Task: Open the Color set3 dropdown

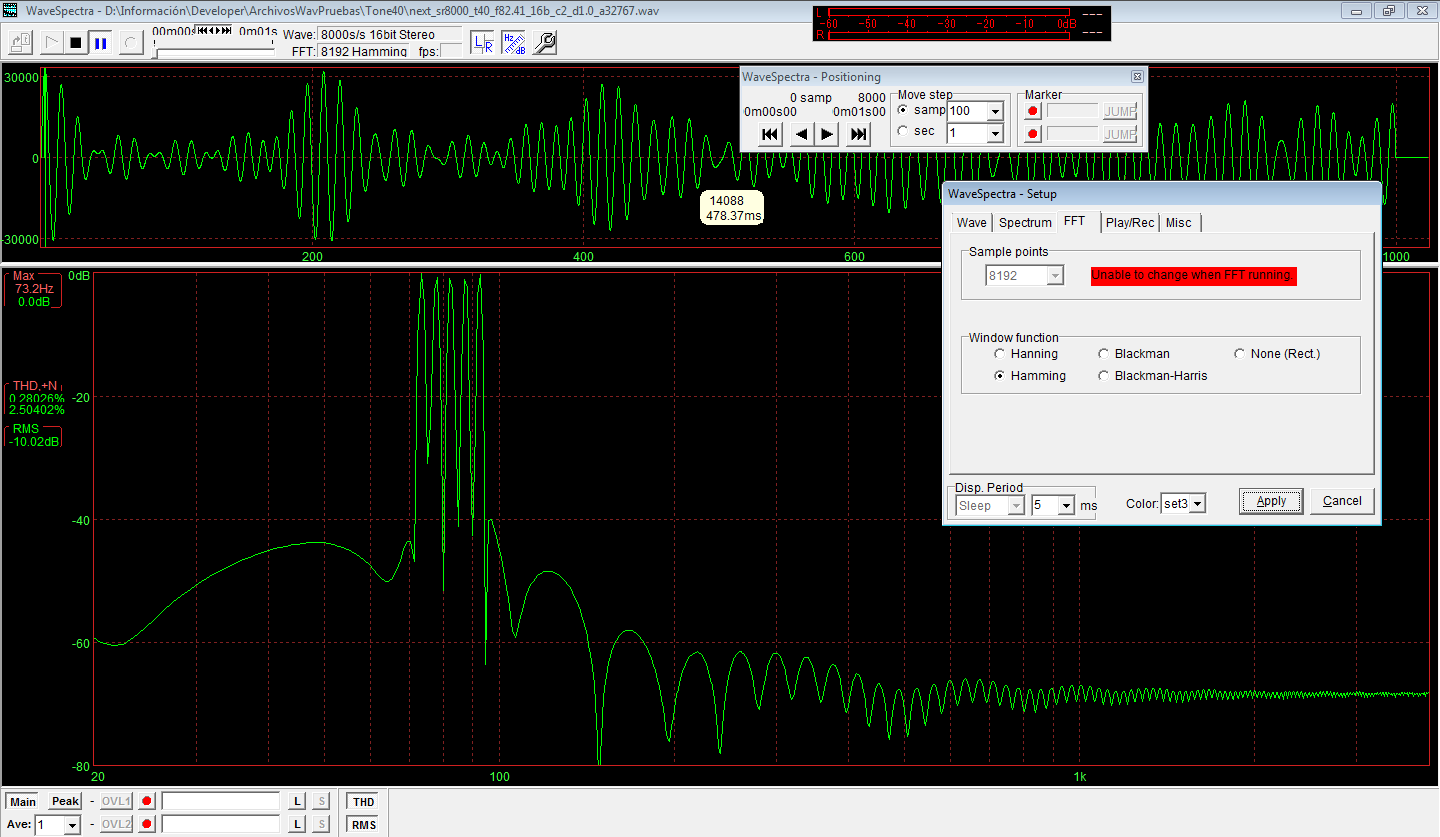Action: pos(1197,504)
